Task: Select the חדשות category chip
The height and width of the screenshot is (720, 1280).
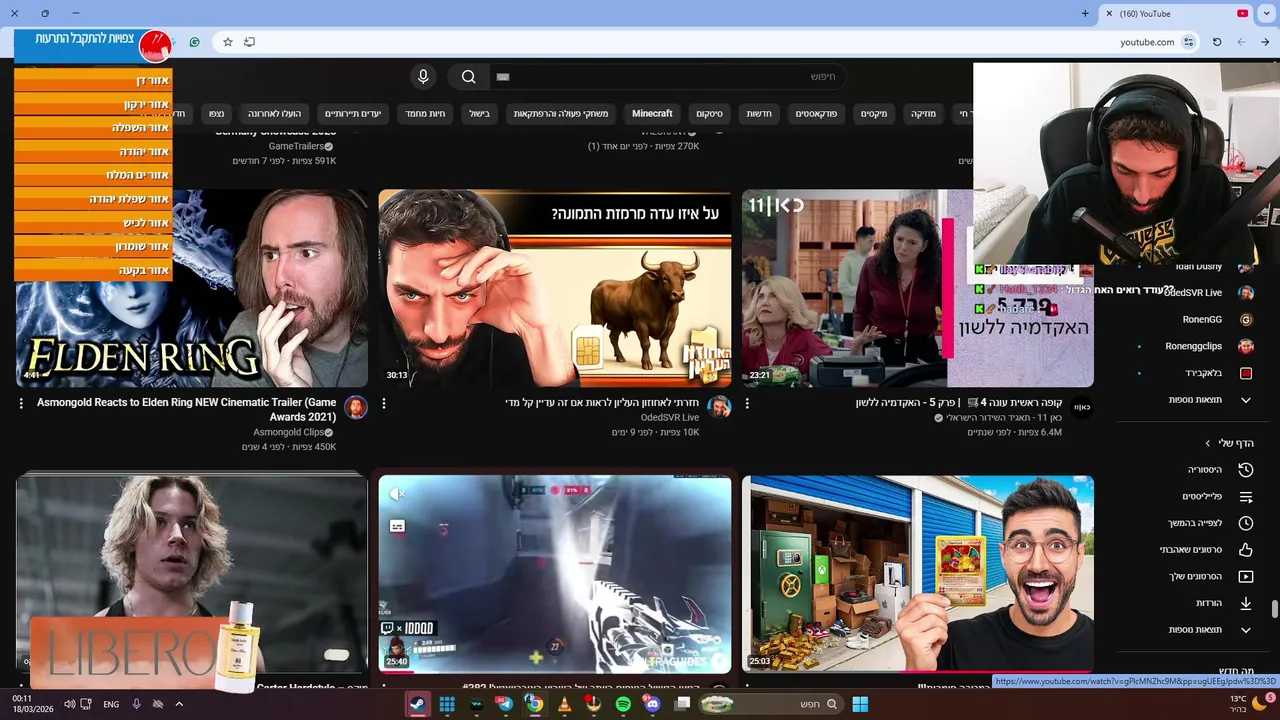Action: tap(759, 114)
